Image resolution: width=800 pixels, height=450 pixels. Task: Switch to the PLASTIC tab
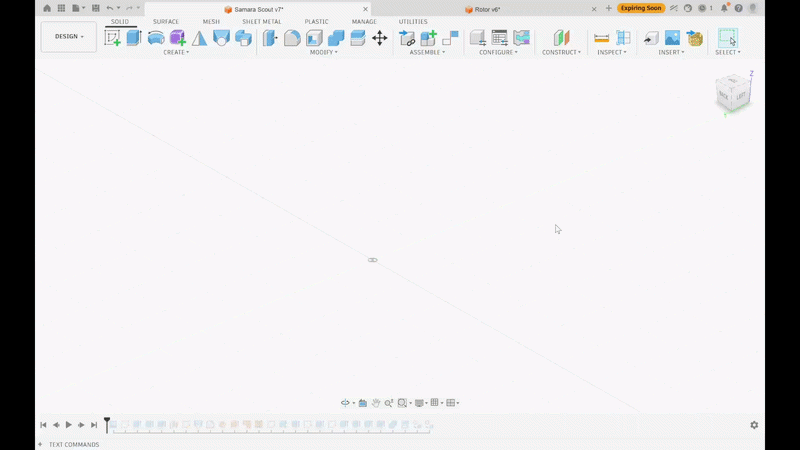point(316,21)
